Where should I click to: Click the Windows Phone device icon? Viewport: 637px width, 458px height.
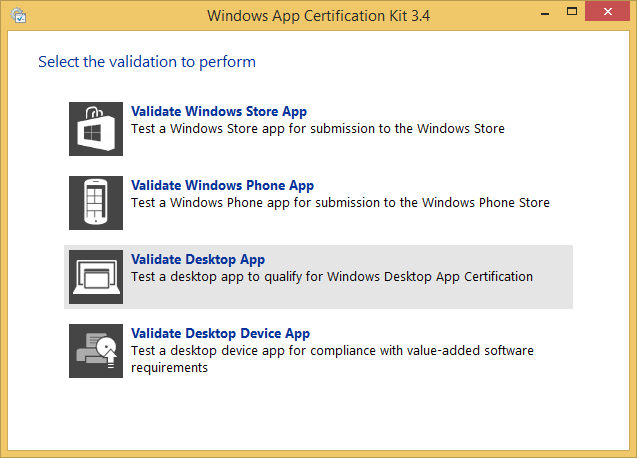96,203
